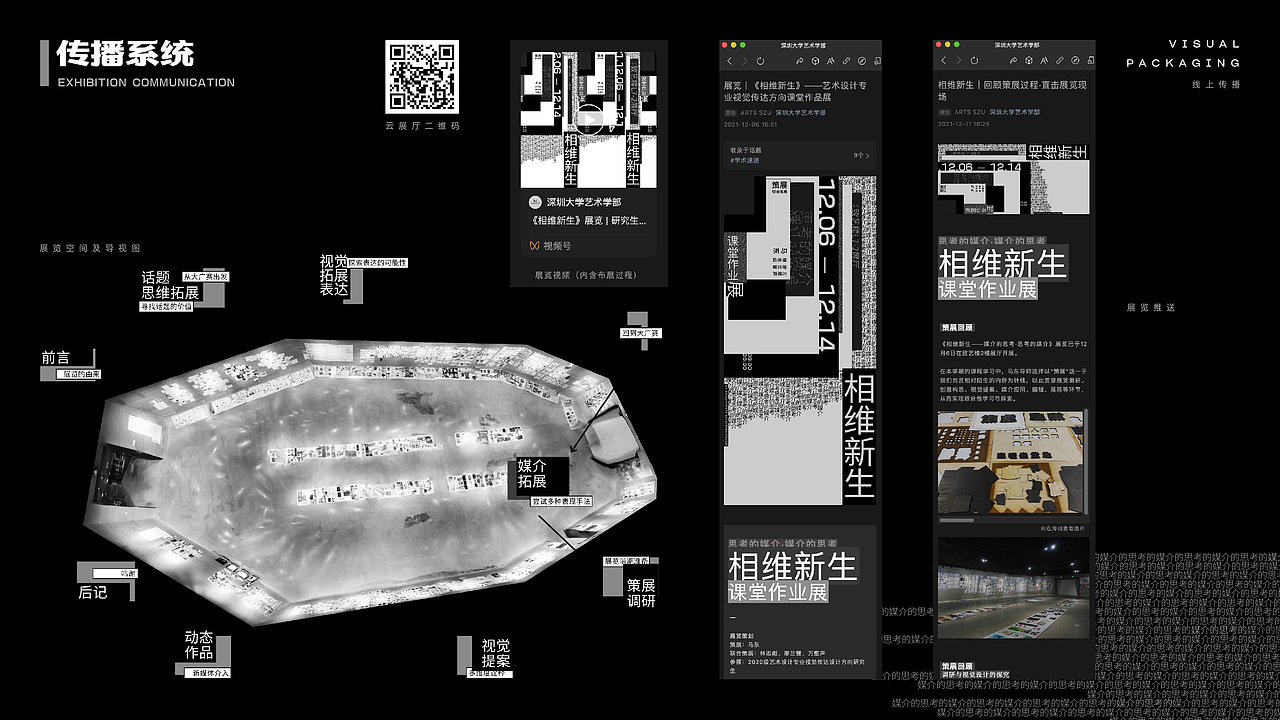1280x720 pixels.
Task: Open 深圳大学艺术学部 account link under 回顾策展过程 title
Action: [1015, 113]
